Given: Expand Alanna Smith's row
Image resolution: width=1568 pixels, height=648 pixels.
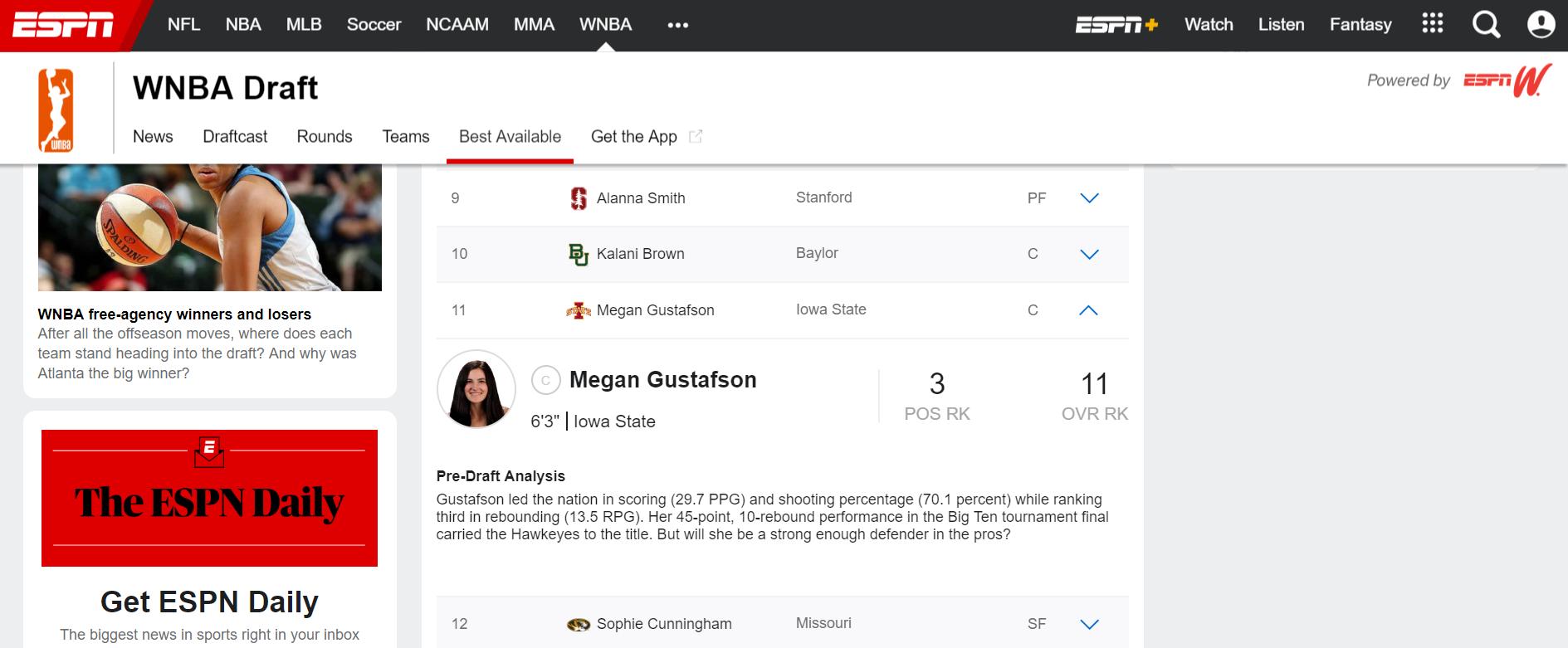Looking at the screenshot, I should pos(1089,198).
